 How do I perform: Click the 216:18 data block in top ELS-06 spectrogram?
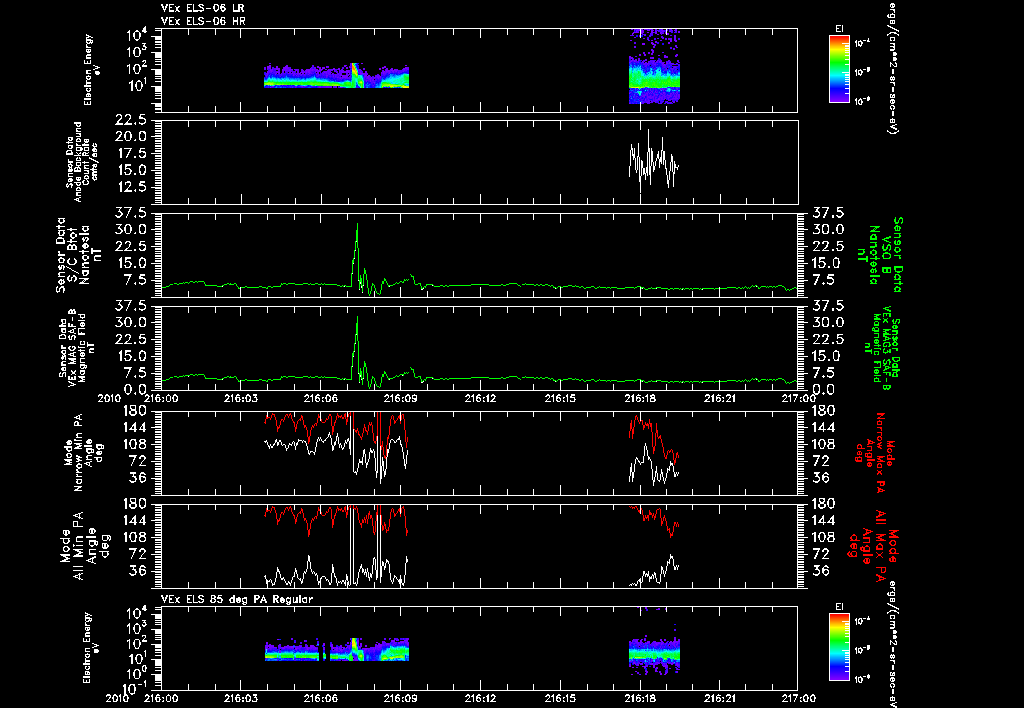pyautogui.click(x=654, y=67)
